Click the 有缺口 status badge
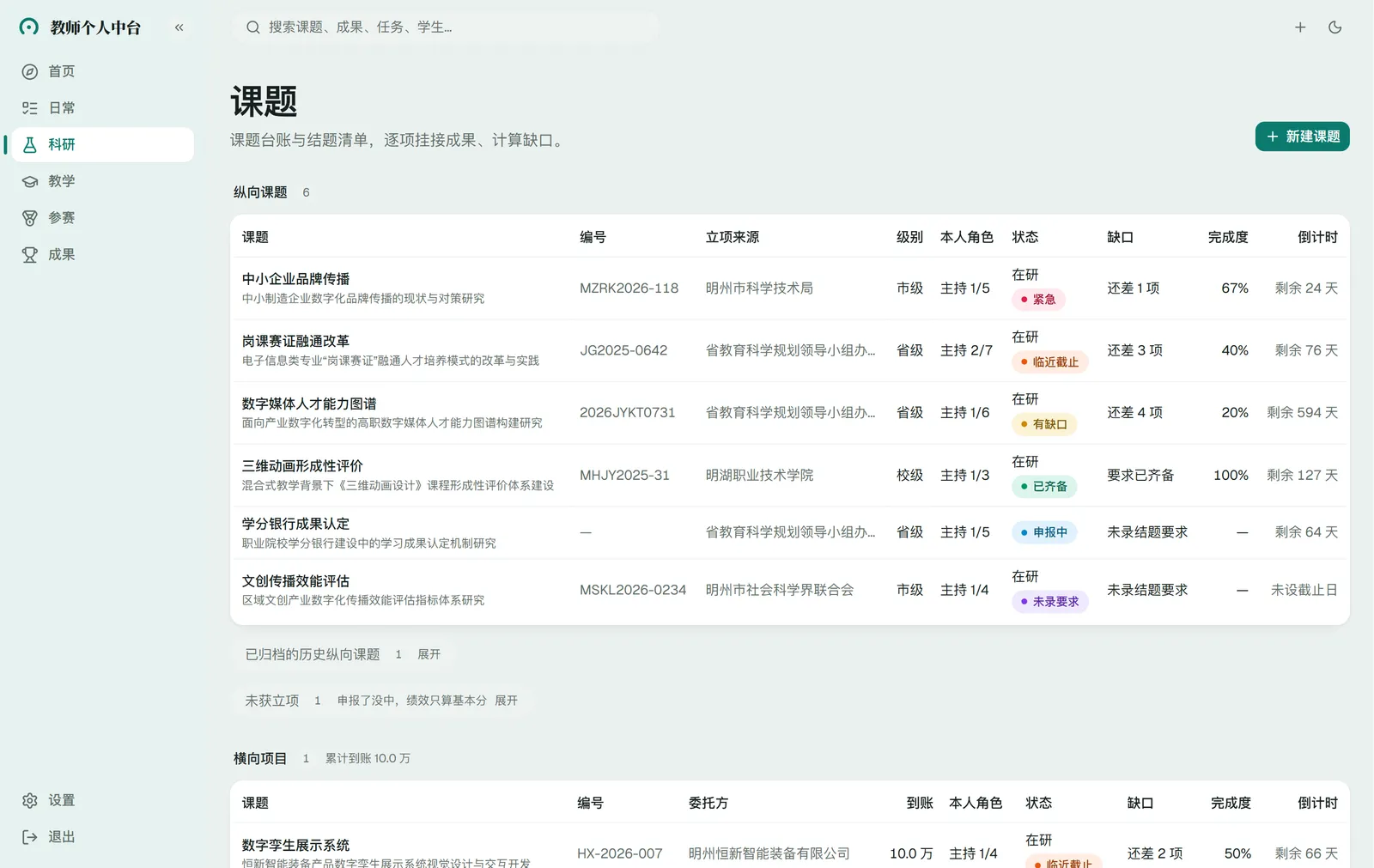1374x868 pixels. tap(1044, 424)
